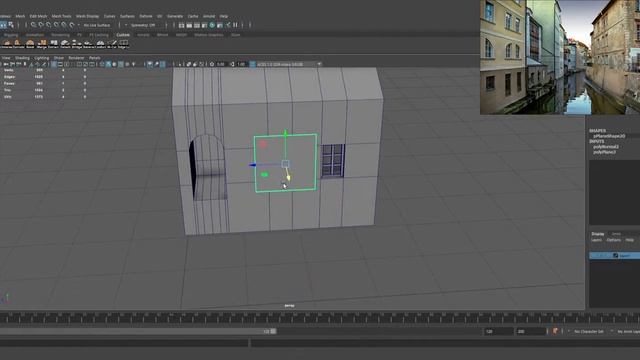Viewport: 640px width, 360px height.
Task: Open the Arnold menu
Action: 209,16
